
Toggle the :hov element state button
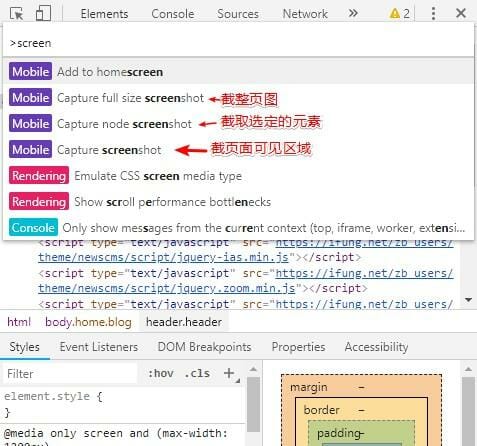(x=161, y=373)
